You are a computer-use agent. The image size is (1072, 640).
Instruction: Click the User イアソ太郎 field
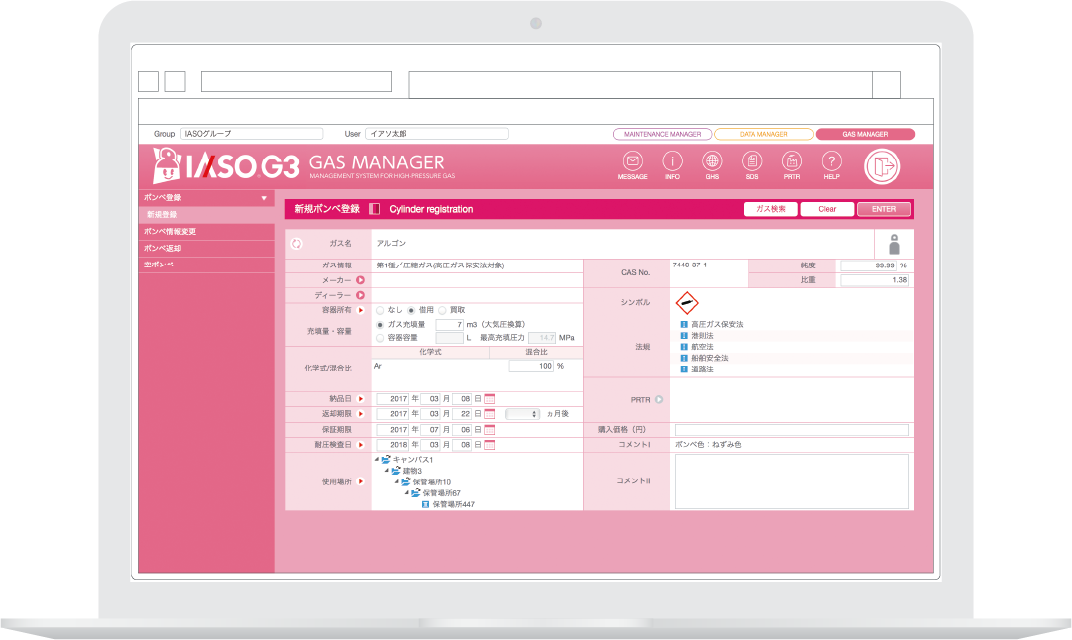pyautogui.click(x=437, y=134)
